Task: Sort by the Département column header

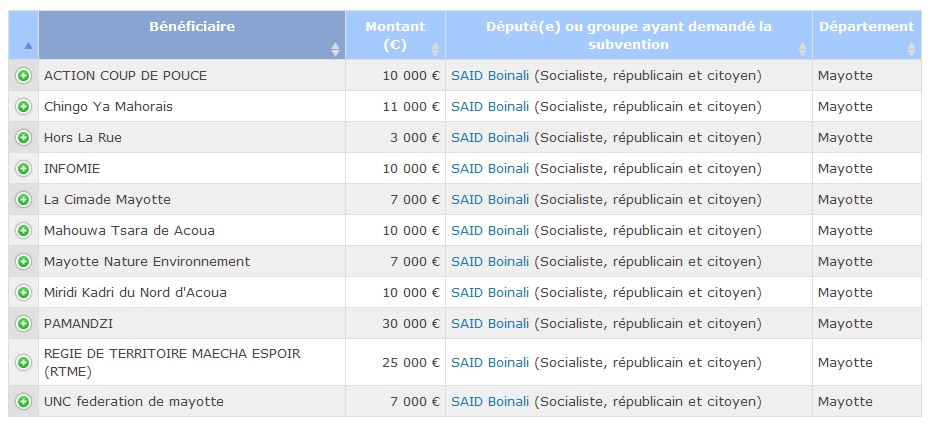Action: coord(866,27)
